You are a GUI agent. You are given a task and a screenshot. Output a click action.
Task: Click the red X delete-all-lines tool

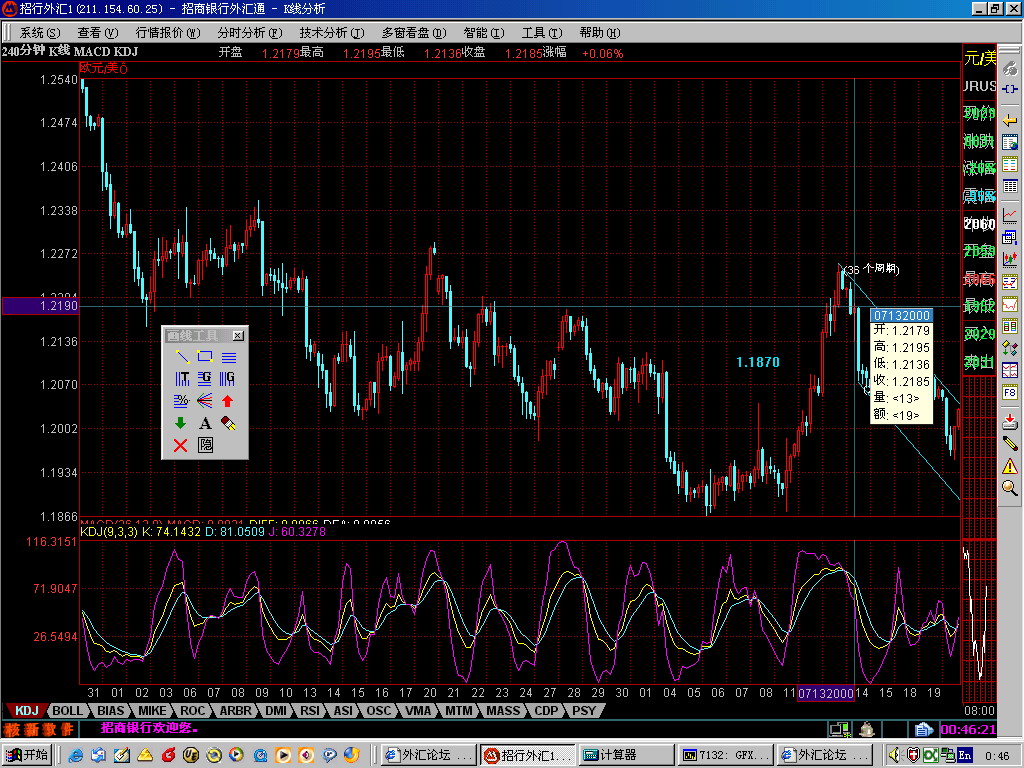pos(181,446)
